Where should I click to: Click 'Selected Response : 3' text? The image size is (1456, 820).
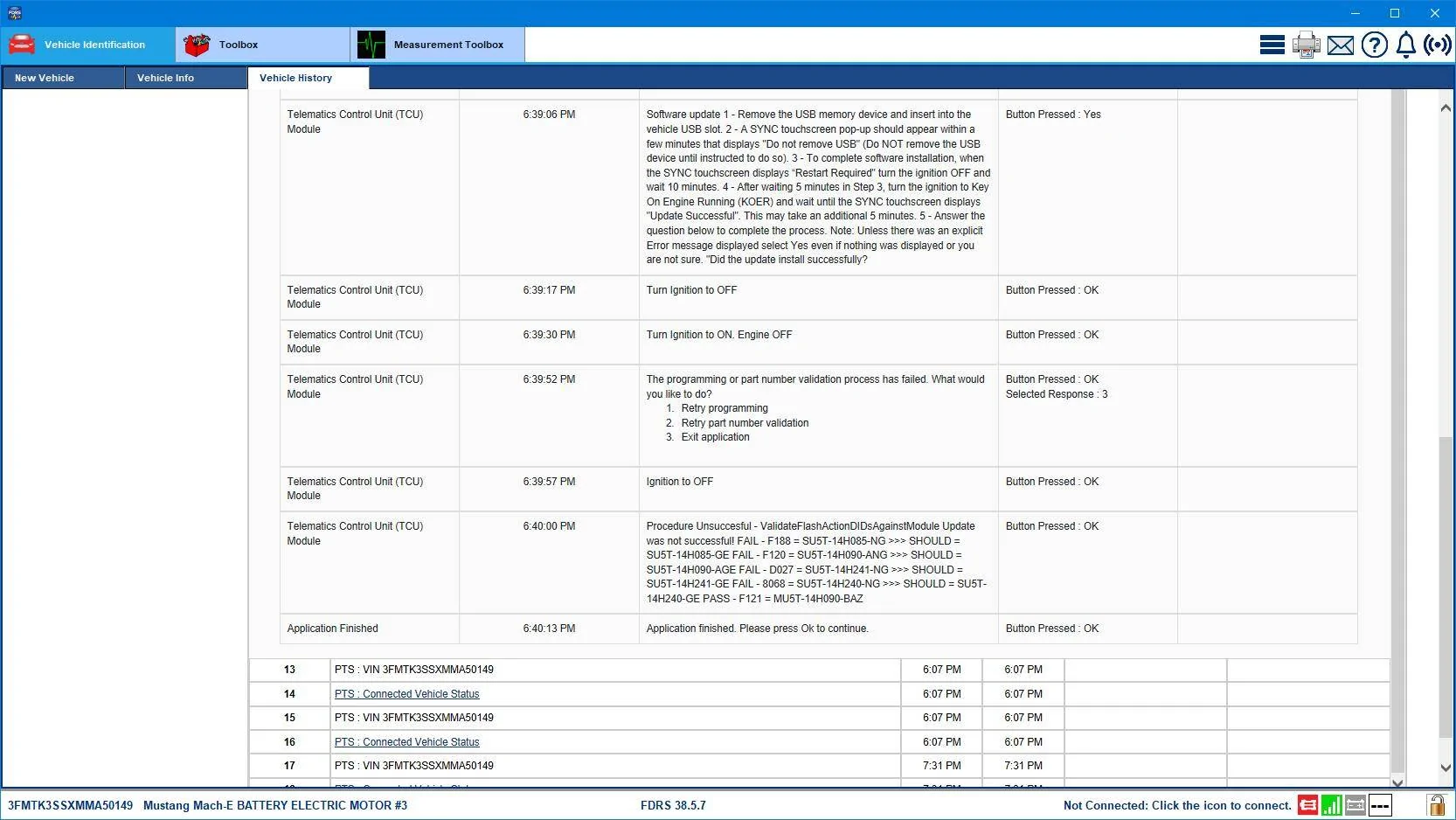1057,394
